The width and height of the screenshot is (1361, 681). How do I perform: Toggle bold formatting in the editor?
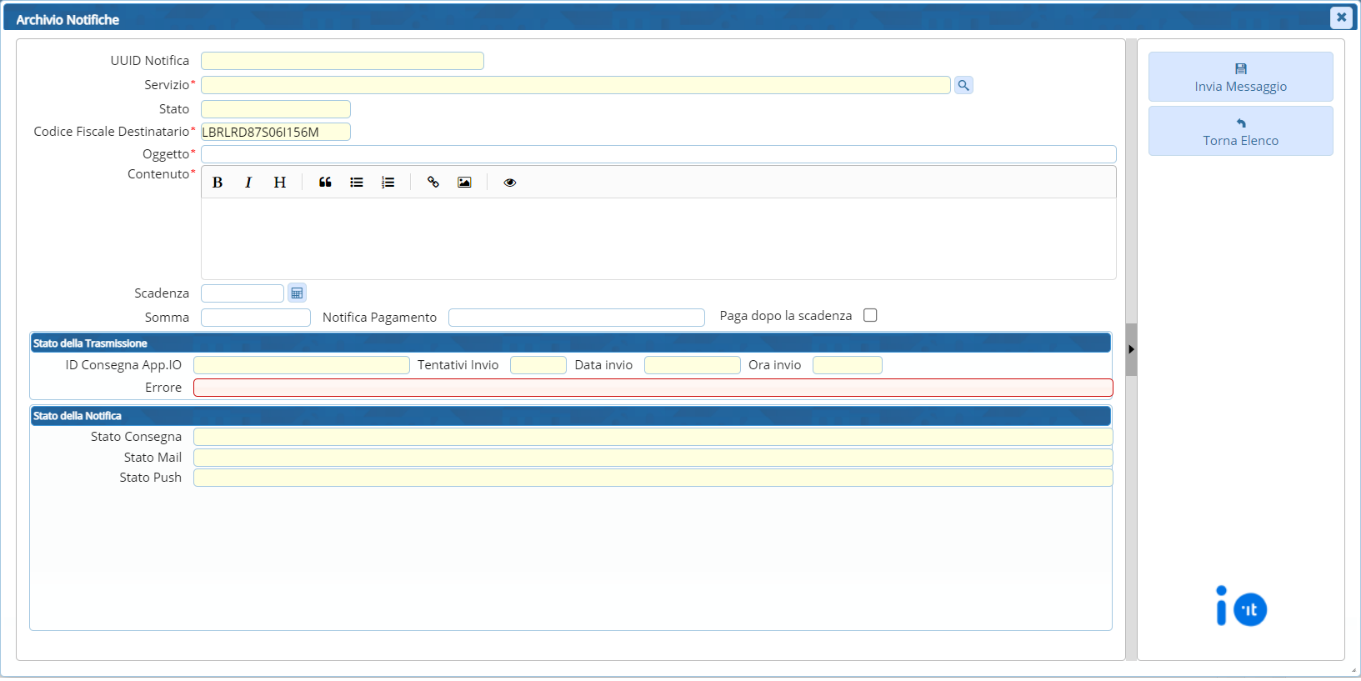pyautogui.click(x=217, y=182)
